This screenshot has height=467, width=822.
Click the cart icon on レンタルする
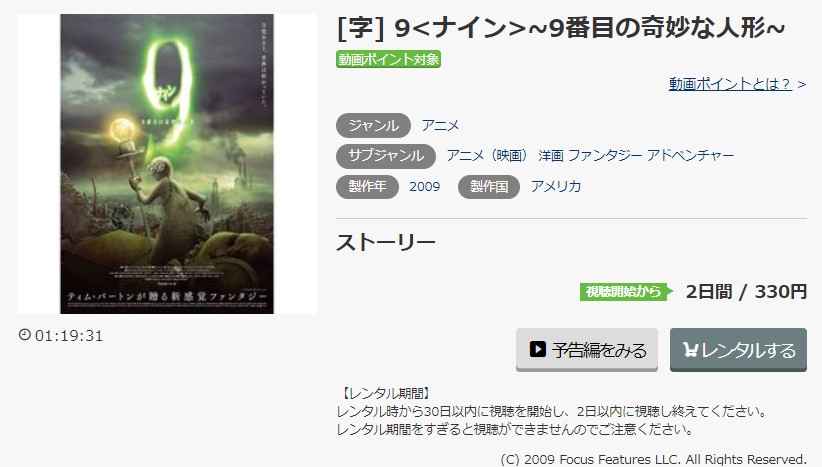tap(690, 350)
